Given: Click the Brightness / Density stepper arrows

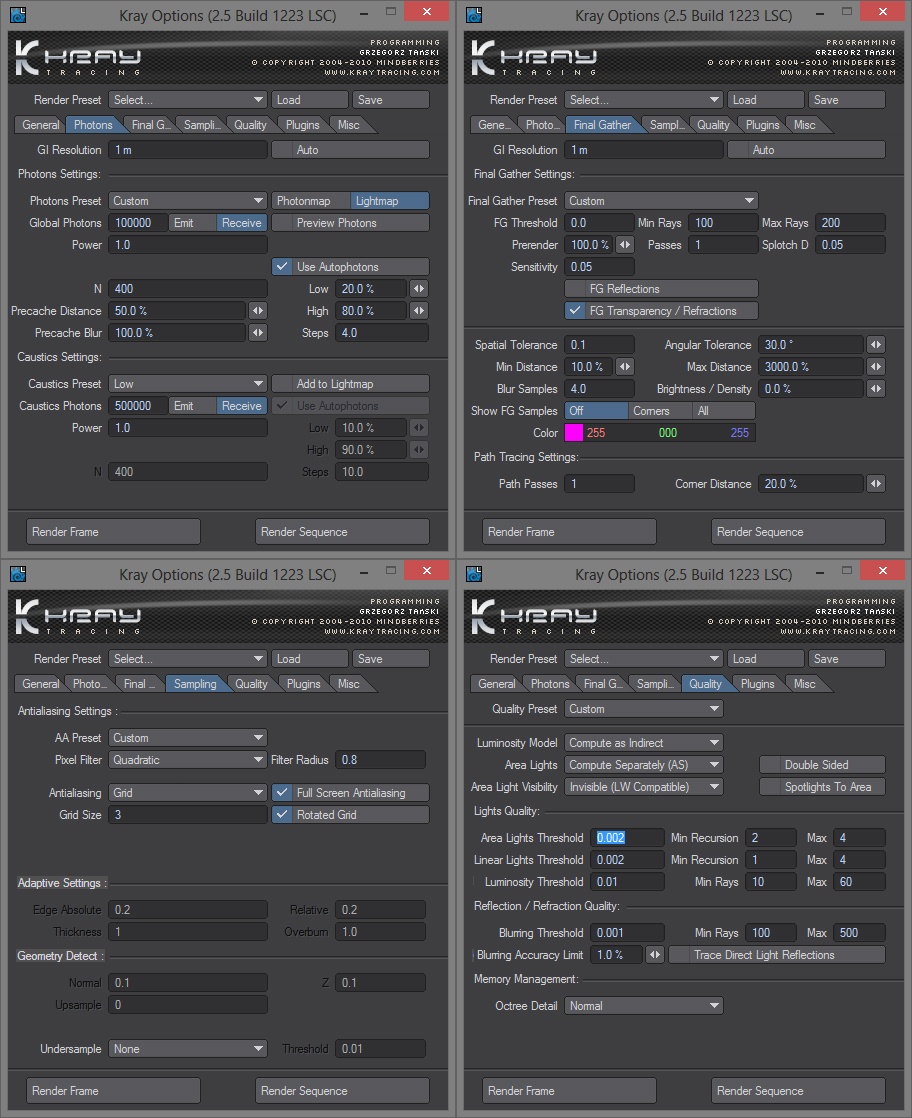Looking at the screenshot, I should click(x=875, y=389).
